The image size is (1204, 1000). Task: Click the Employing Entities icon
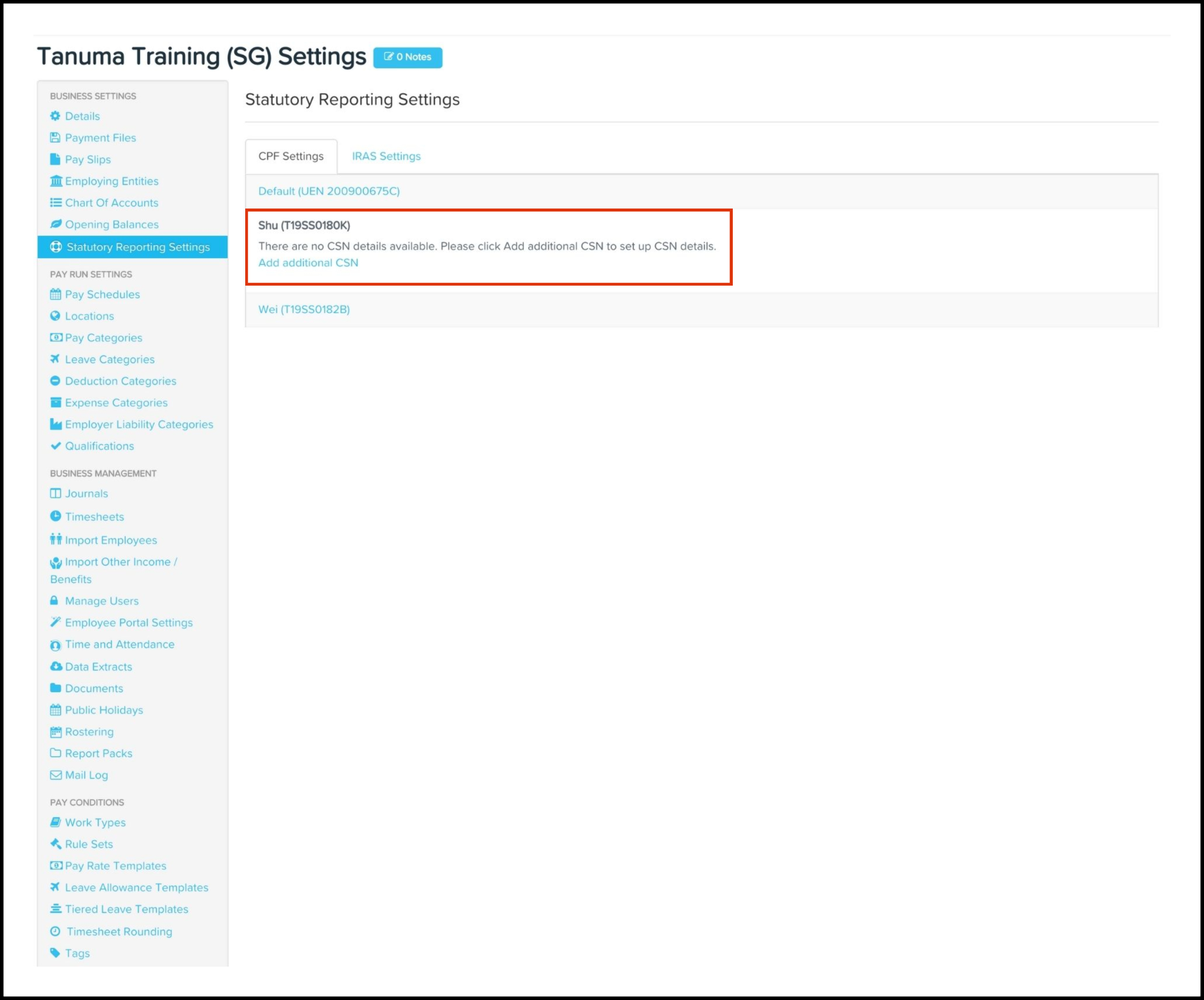click(53, 180)
